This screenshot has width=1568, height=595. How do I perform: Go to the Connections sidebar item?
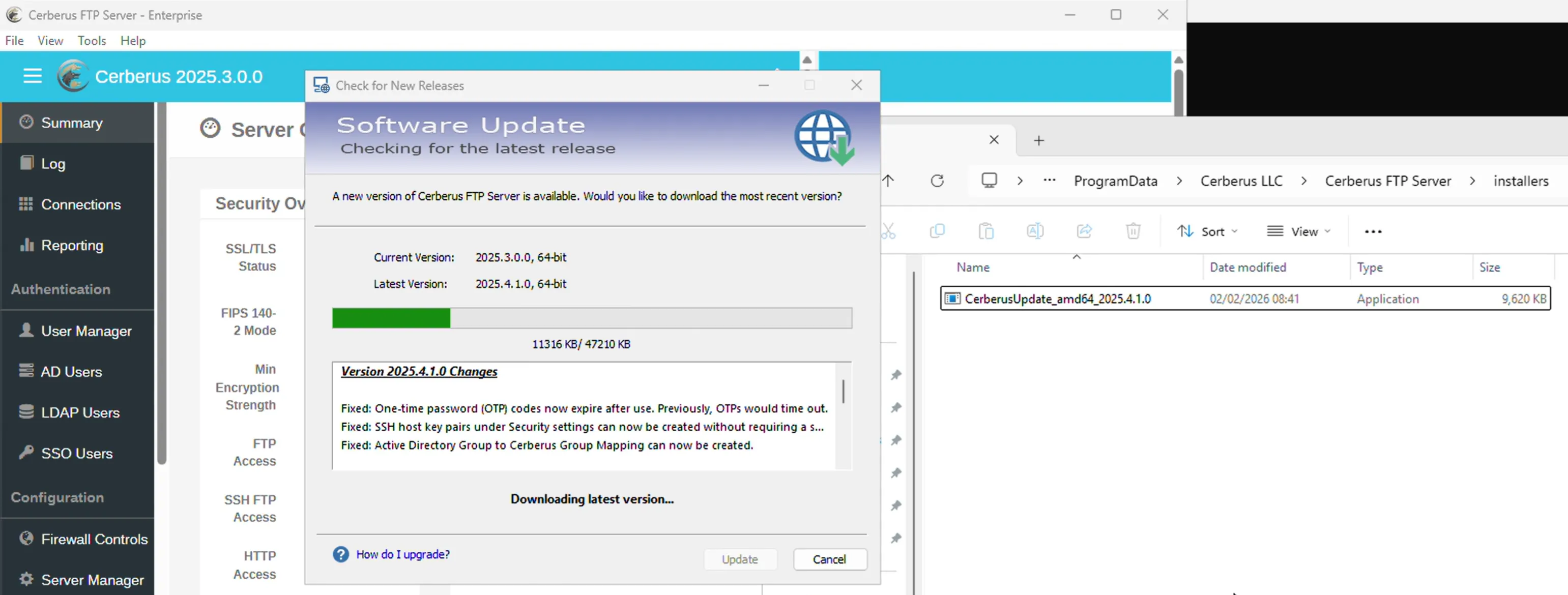point(80,204)
